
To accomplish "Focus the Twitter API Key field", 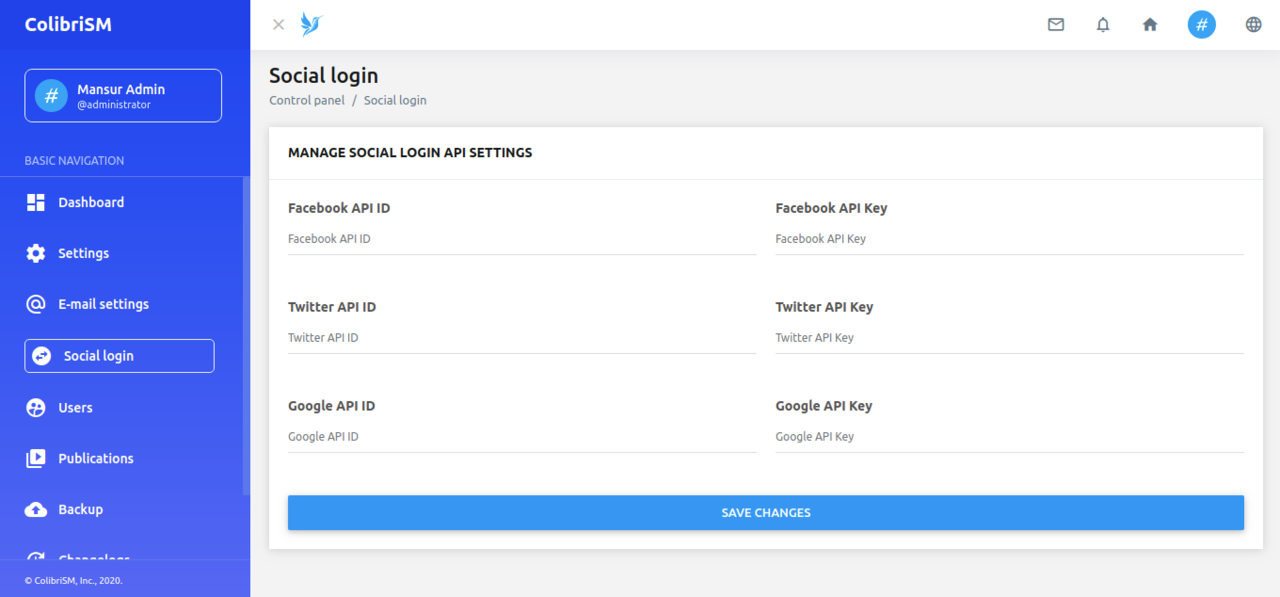I will 1010,338.
